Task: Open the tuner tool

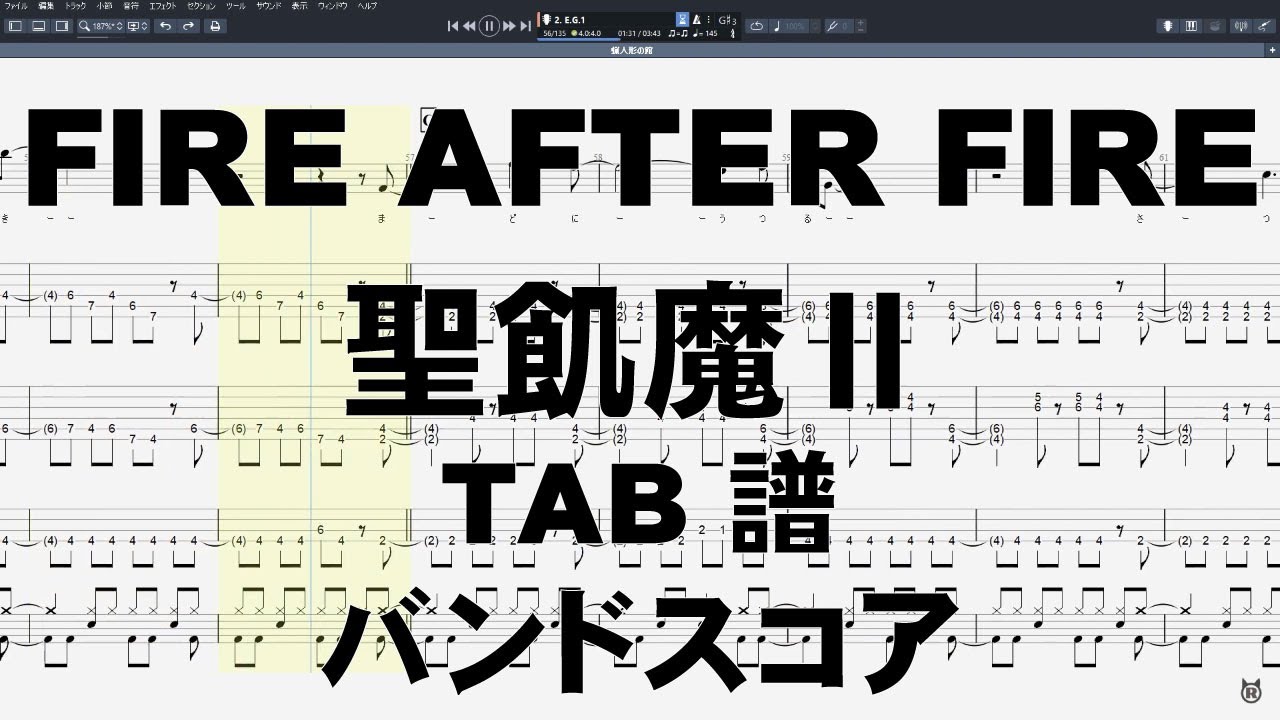Action: tap(1240, 26)
